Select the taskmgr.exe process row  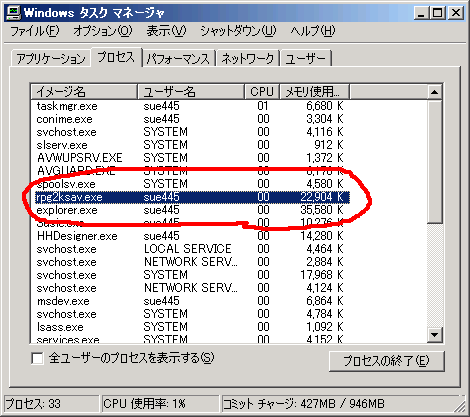tap(193, 106)
